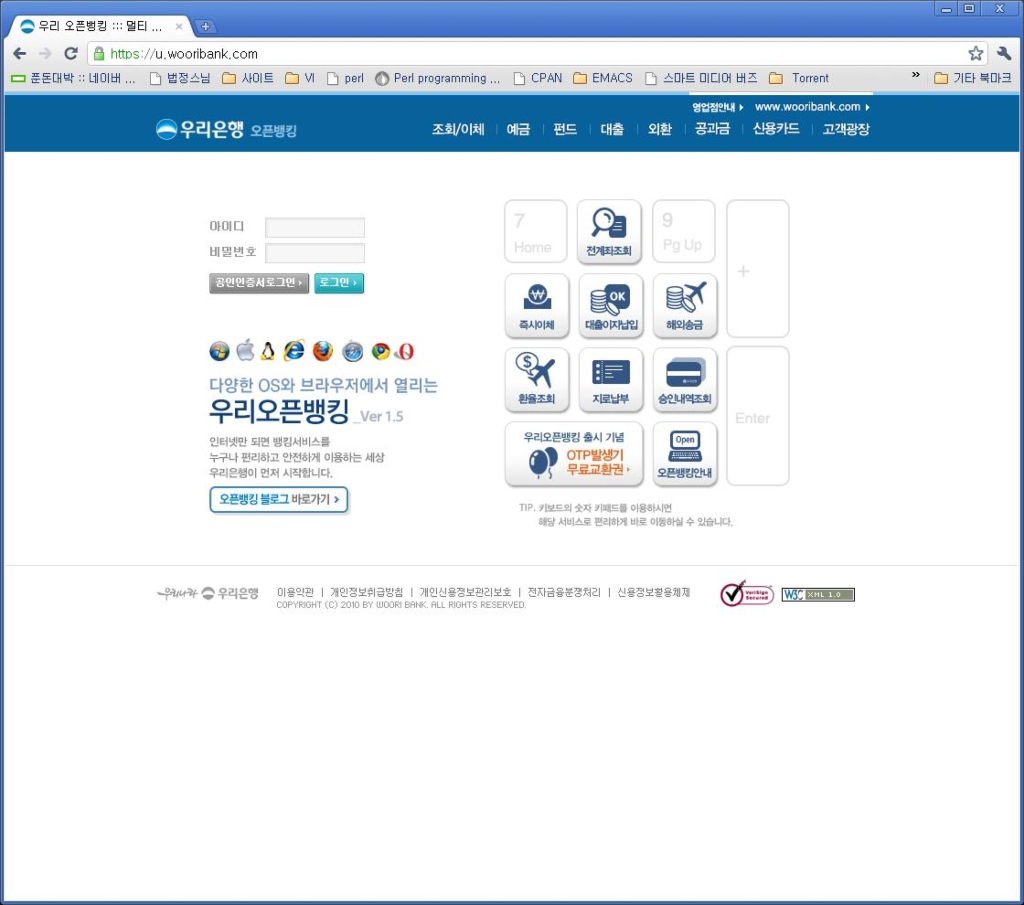Click 오픈뱅킹 블로그 바로가기 button
Image resolution: width=1024 pixels, height=905 pixels.
click(x=279, y=500)
